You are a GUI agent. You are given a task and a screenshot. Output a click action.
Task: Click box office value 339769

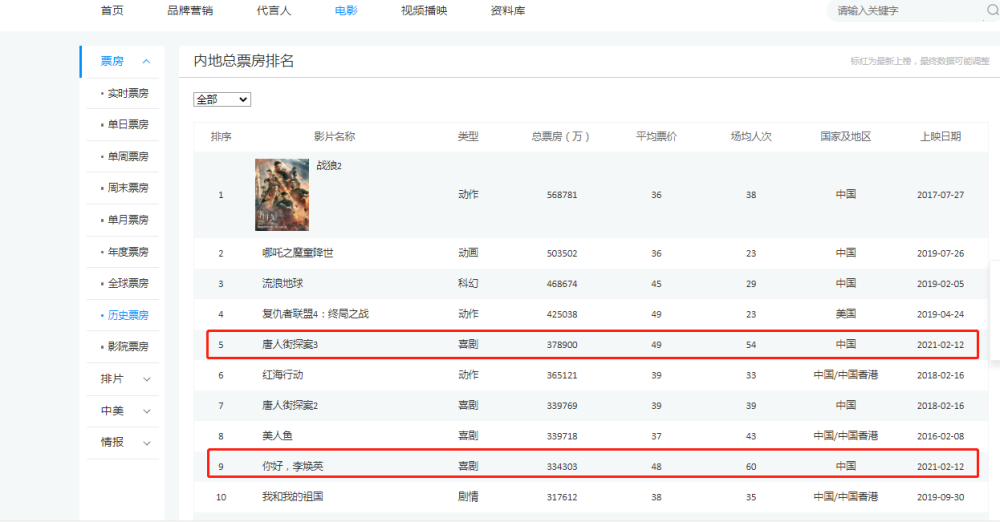click(x=562, y=406)
